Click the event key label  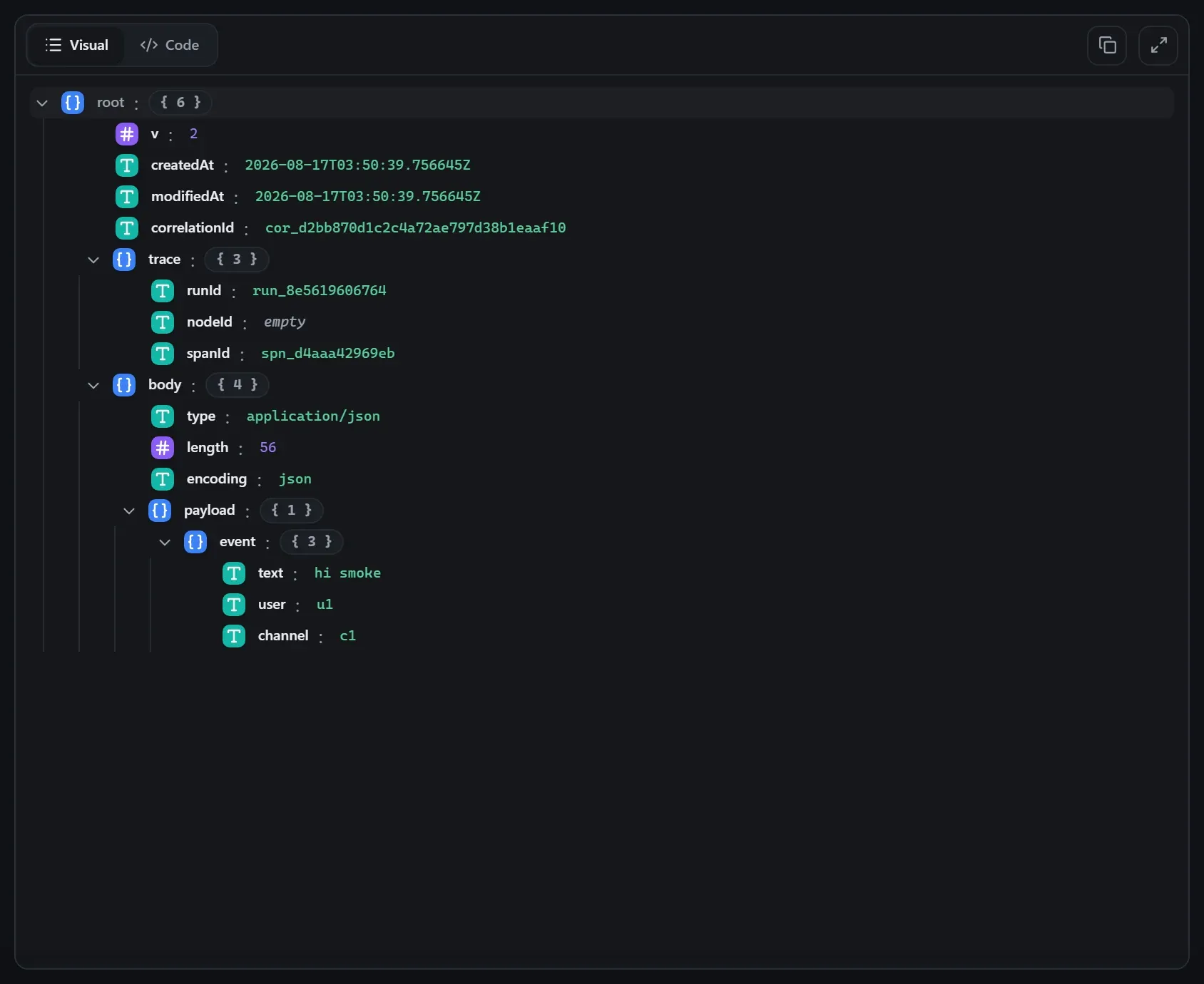[x=238, y=542]
